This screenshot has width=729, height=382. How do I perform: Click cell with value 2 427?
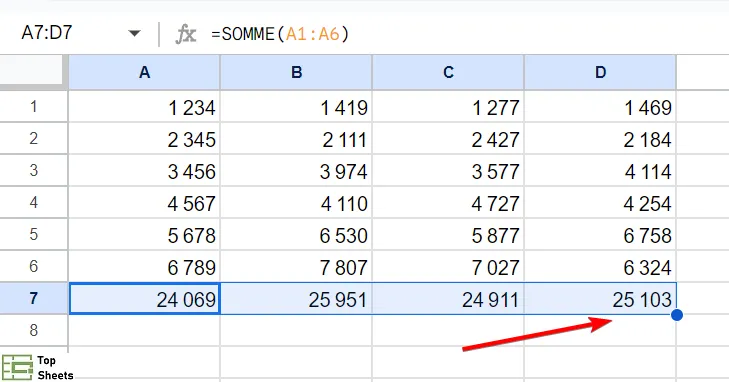(x=448, y=138)
